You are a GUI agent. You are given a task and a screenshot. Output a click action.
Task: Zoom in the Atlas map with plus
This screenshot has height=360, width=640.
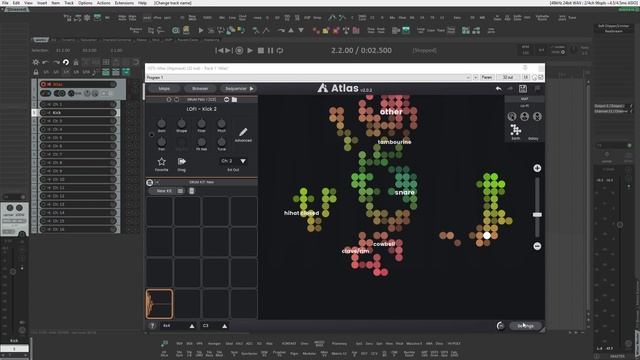pyautogui.click(x=537, y=168)
